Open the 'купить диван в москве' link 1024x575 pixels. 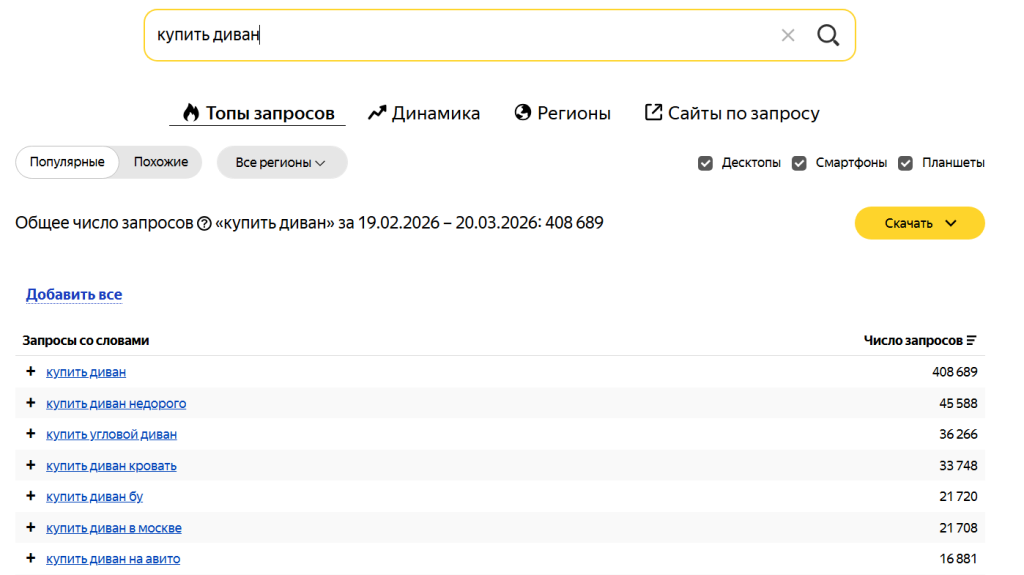pos(114,528)
